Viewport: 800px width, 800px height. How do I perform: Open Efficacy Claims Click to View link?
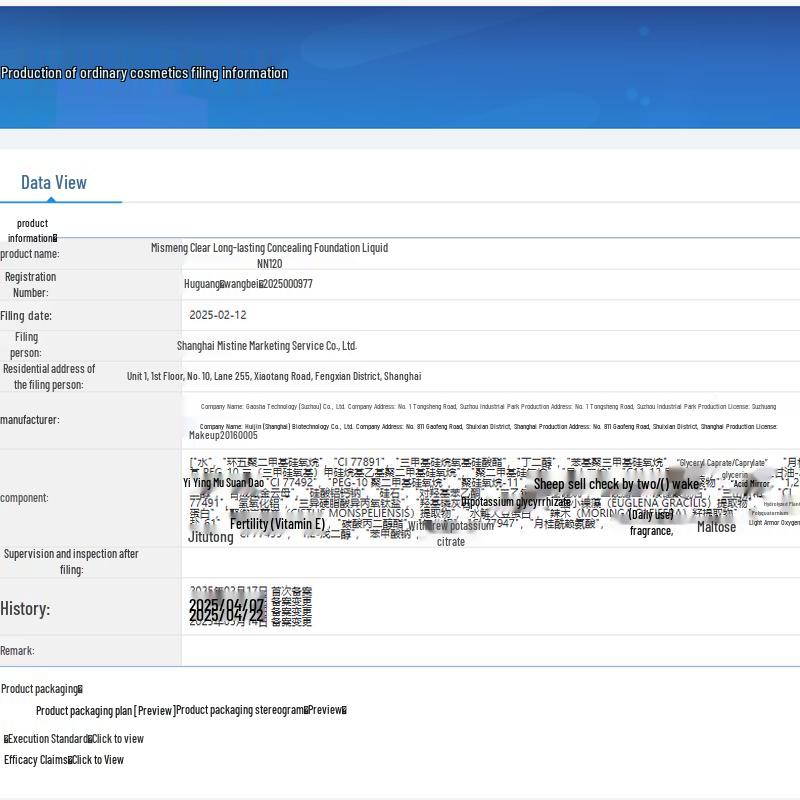[x=64, y=760]
